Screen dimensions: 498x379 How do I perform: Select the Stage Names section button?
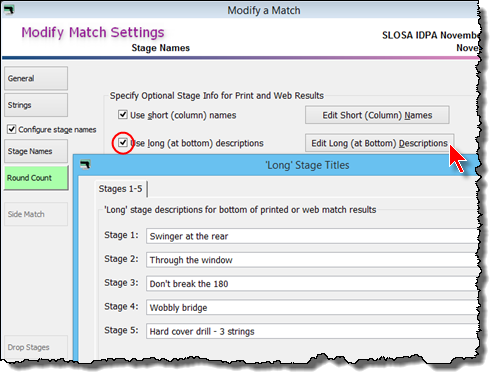click(36, 151)
